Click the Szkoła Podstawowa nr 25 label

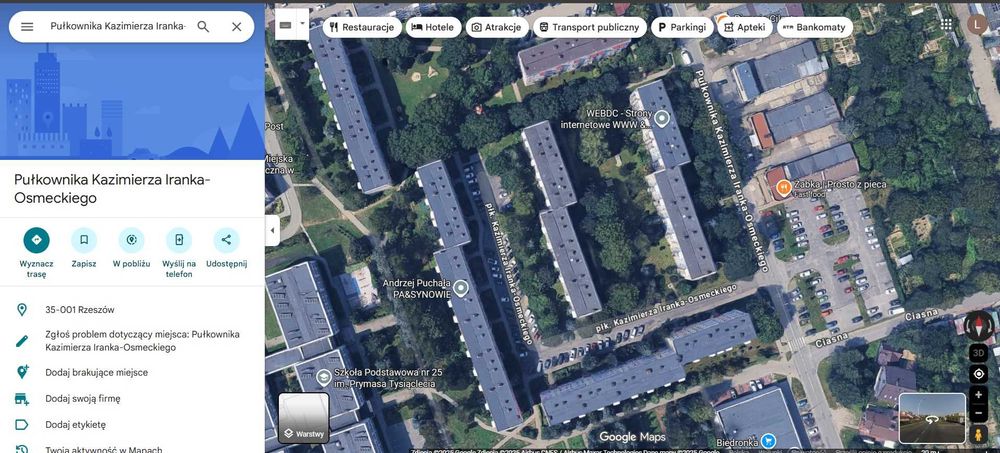click(388, 378)
